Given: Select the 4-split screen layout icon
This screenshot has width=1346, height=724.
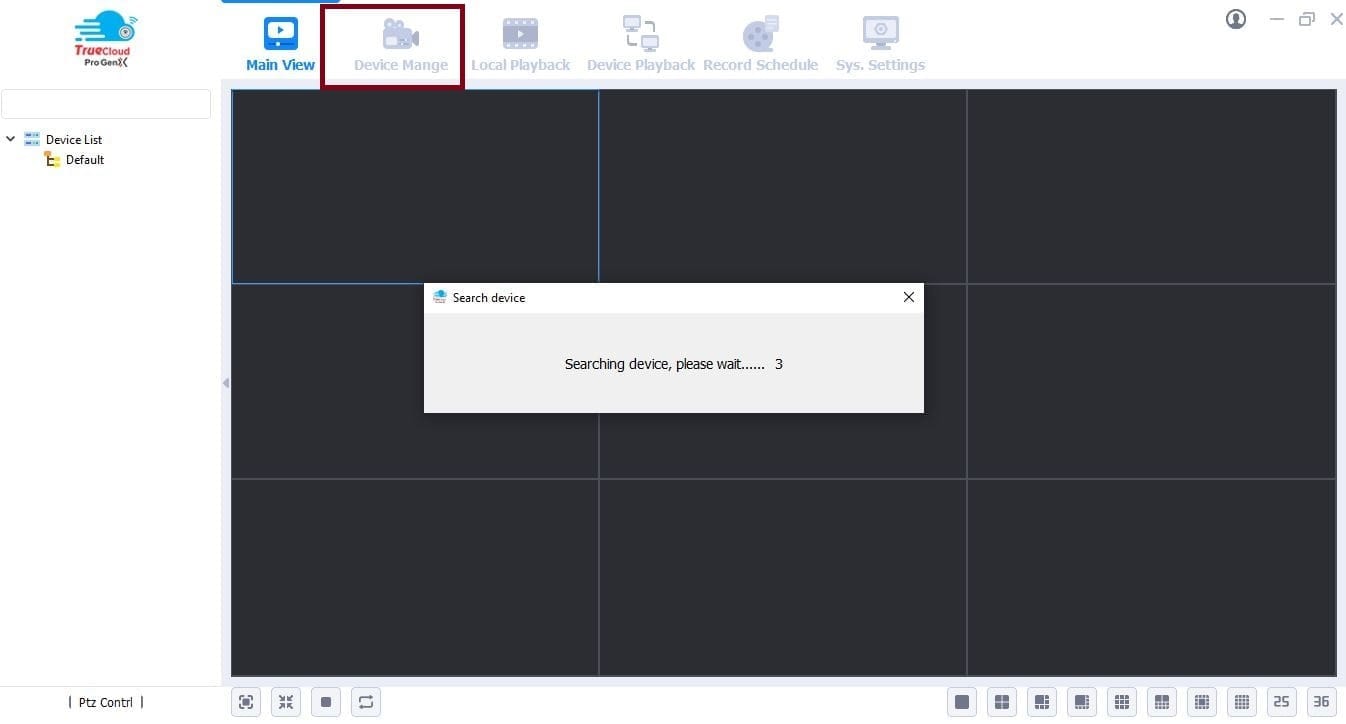Looking at the screenshot, I should (x=1002, y=702).
